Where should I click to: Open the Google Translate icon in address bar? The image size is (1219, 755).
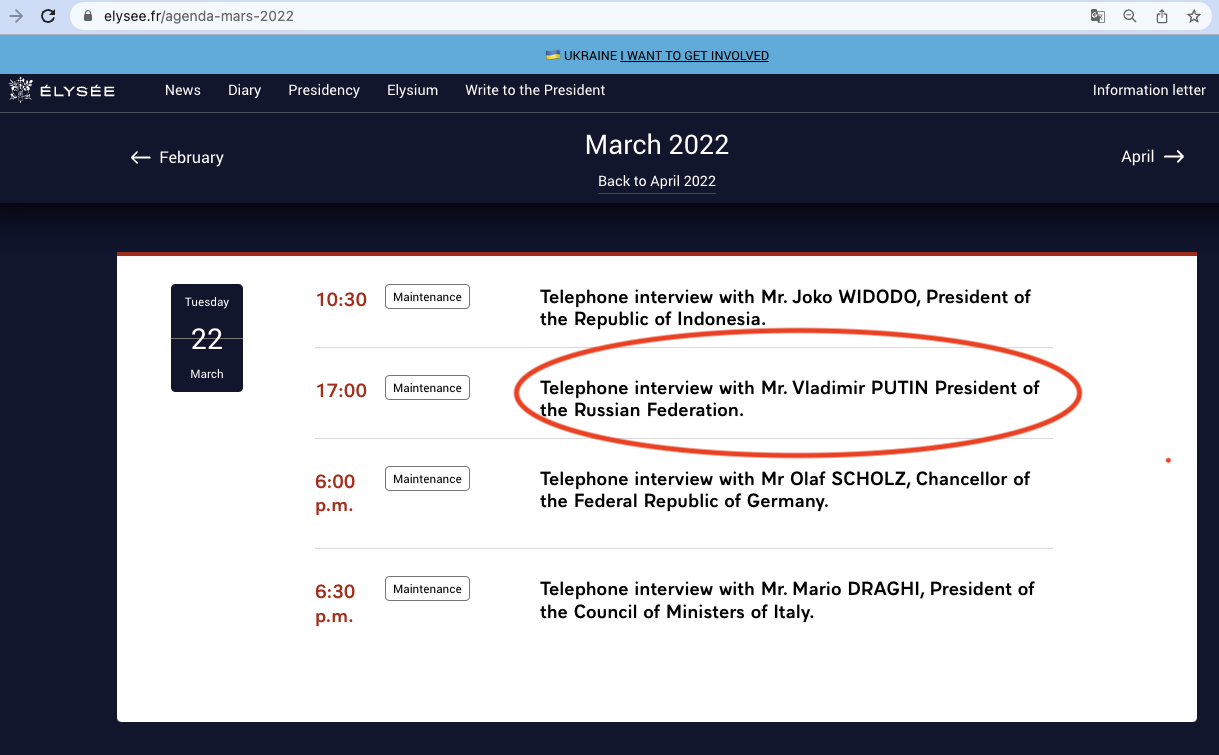(1097, 16)
